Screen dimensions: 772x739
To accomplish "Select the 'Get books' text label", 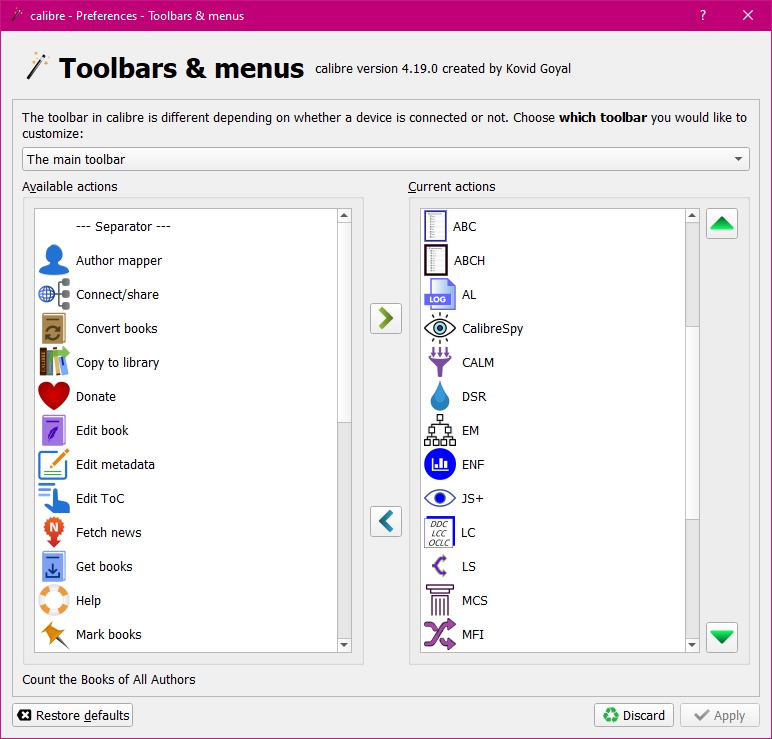I will [104, 566].
